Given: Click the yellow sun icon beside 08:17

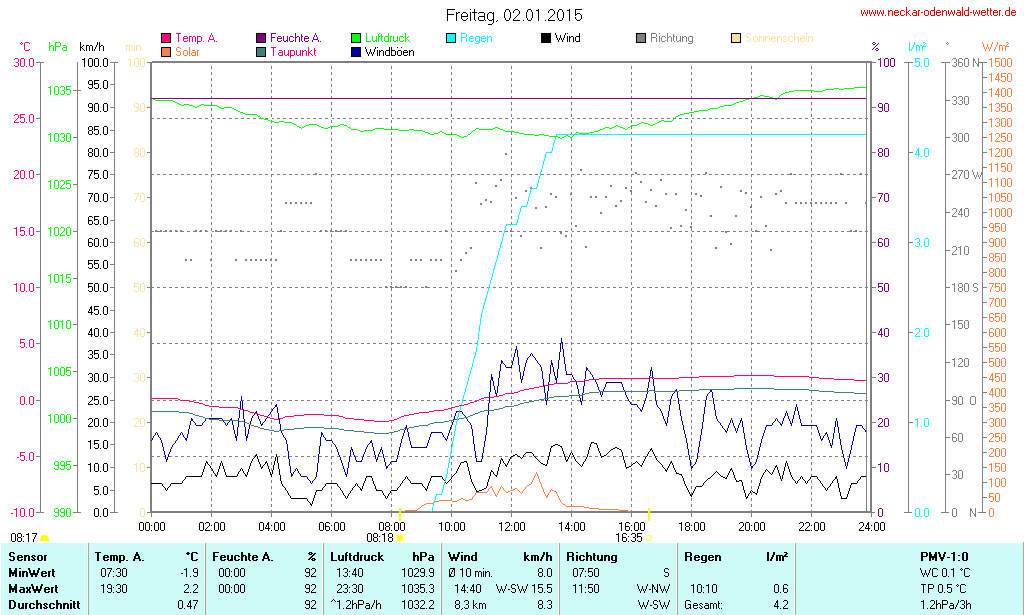Looking at the screenshot, I should 44,538.
